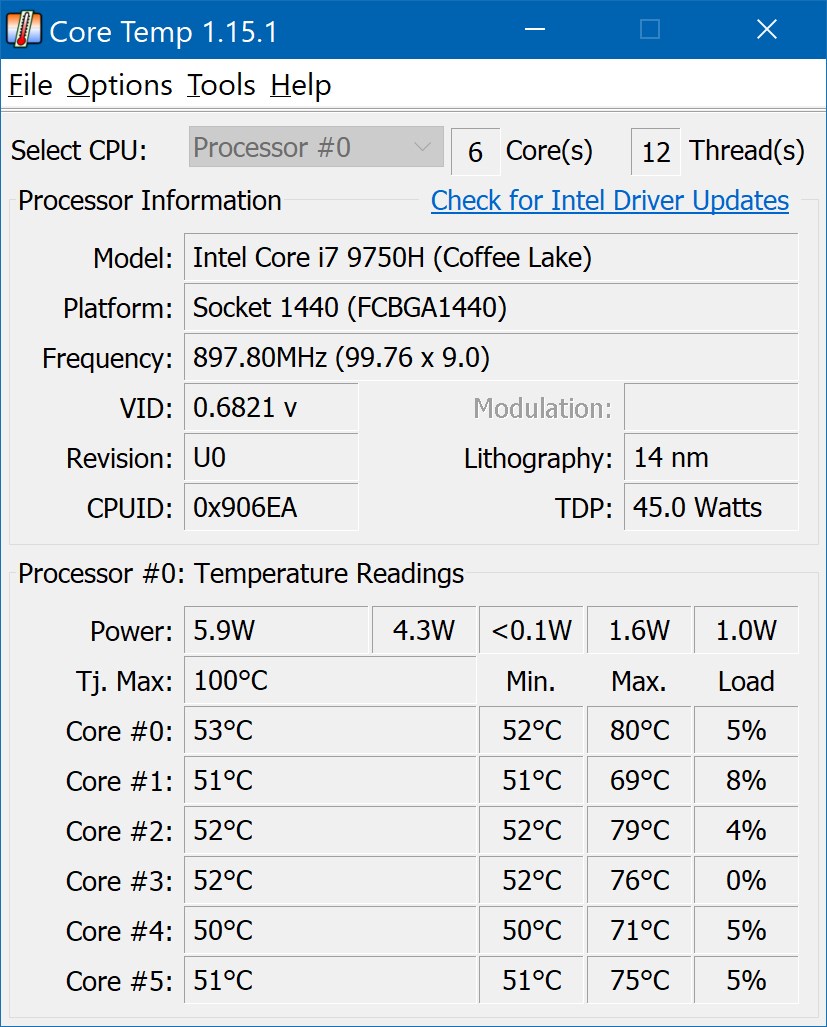Click the Core #5 row label
This screenshot has height=1027, width=827.
tap(119, 981)
